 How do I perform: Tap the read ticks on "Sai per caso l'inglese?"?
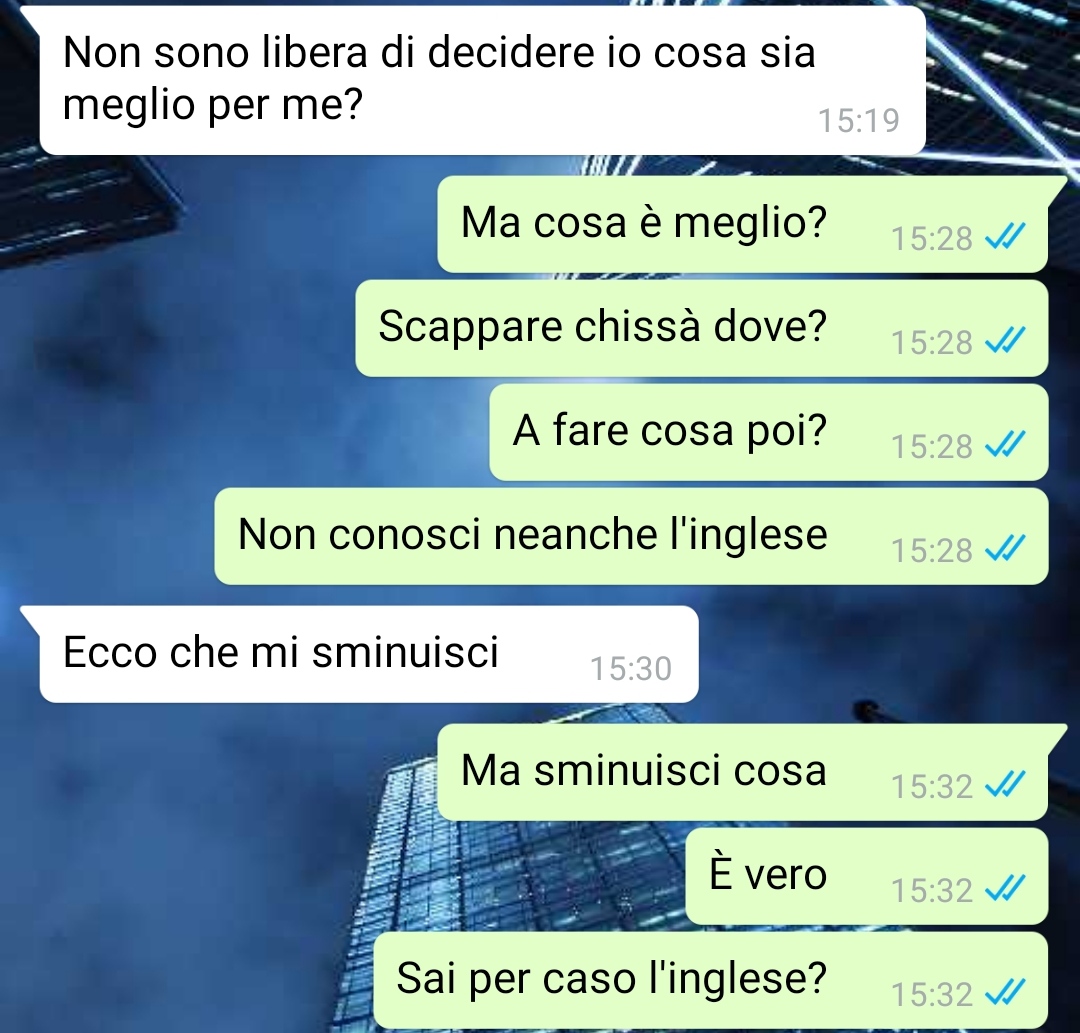click(x=1006, y=993)
